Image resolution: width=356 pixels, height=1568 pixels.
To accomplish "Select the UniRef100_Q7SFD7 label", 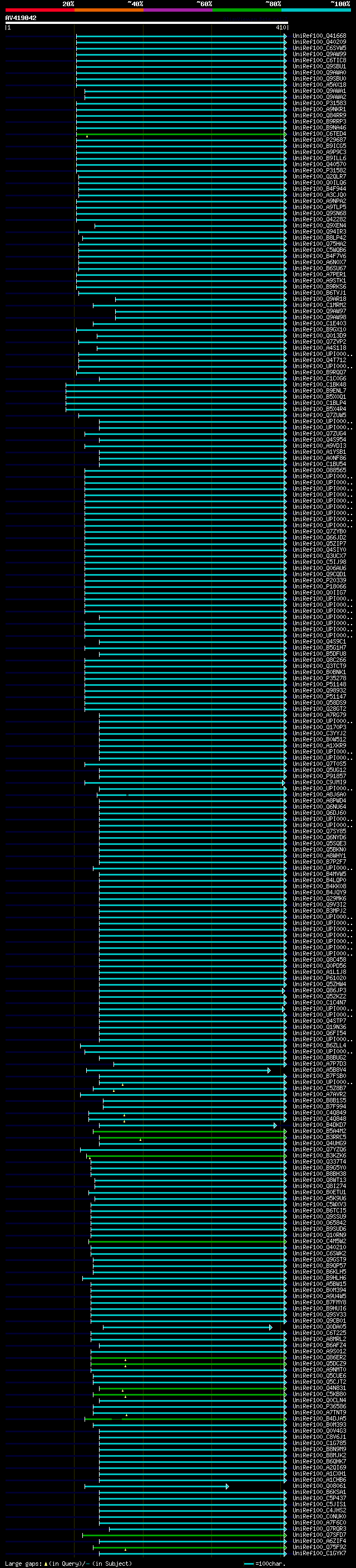I will [319, 1535].
